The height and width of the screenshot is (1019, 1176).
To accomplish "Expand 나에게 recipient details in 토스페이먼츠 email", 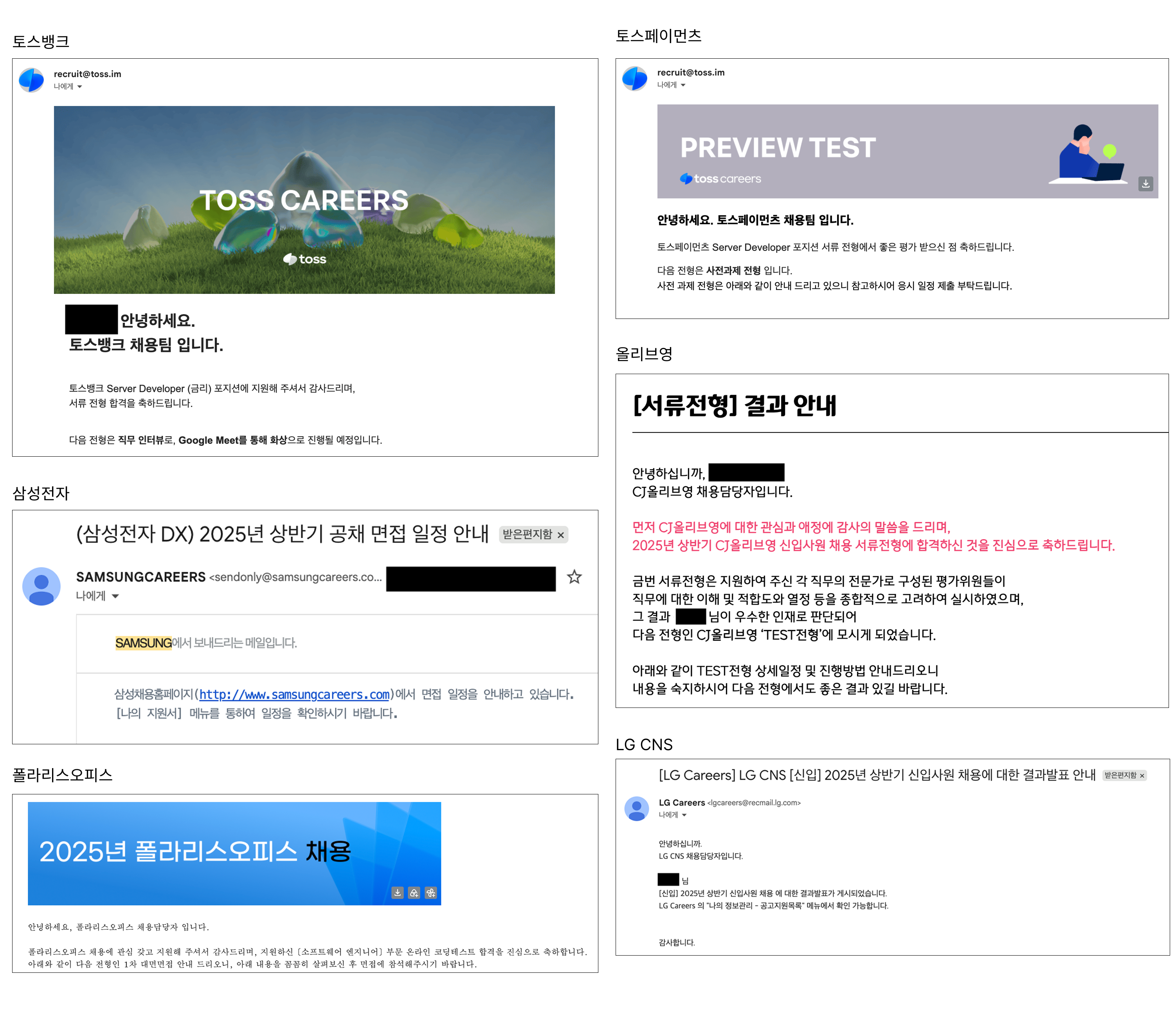I will coord(683,85).
